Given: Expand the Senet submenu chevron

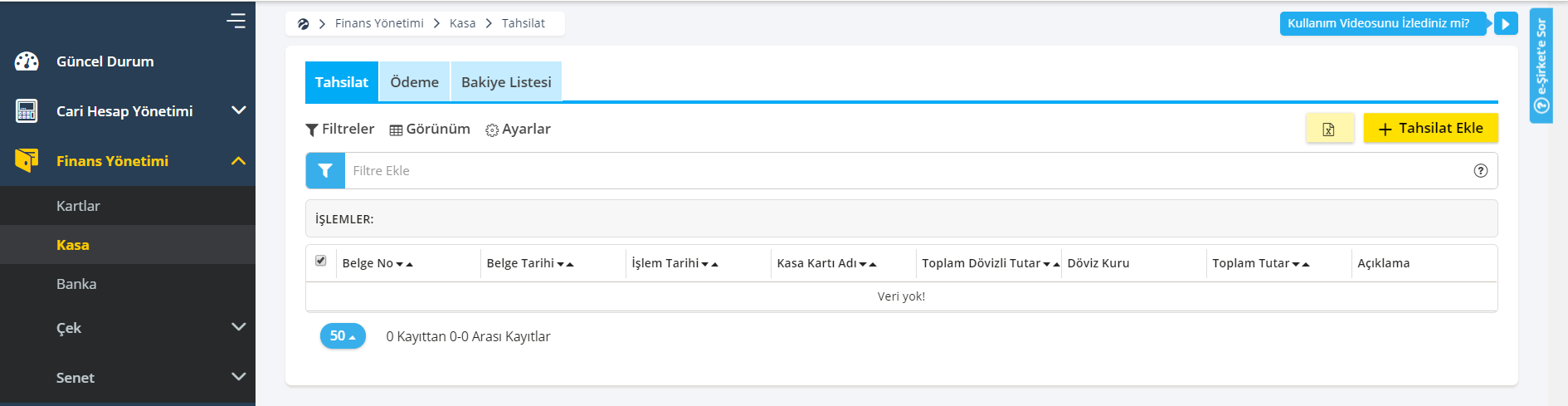Looking at the screenshot, I should pyautogui.click(x=239, y=377).
